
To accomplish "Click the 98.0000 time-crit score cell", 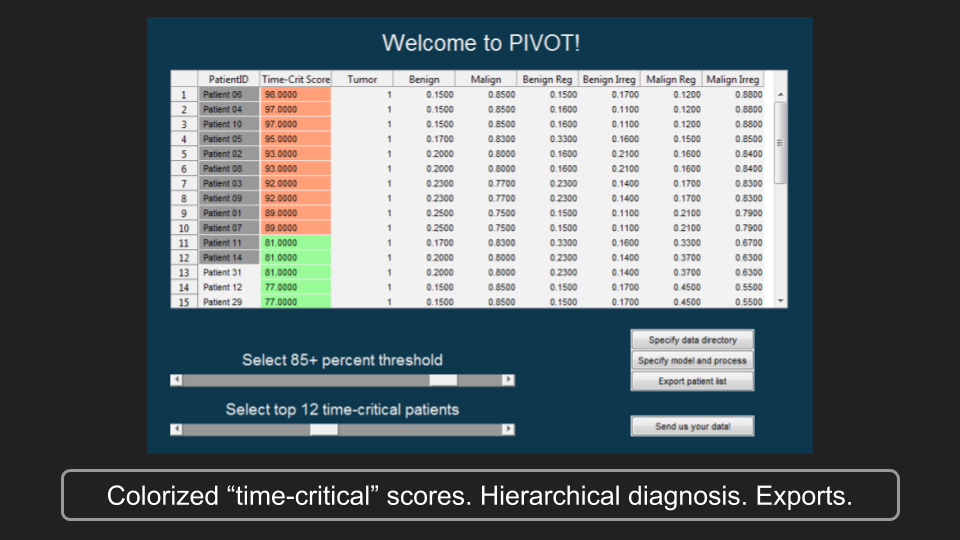I will [296, 94].
